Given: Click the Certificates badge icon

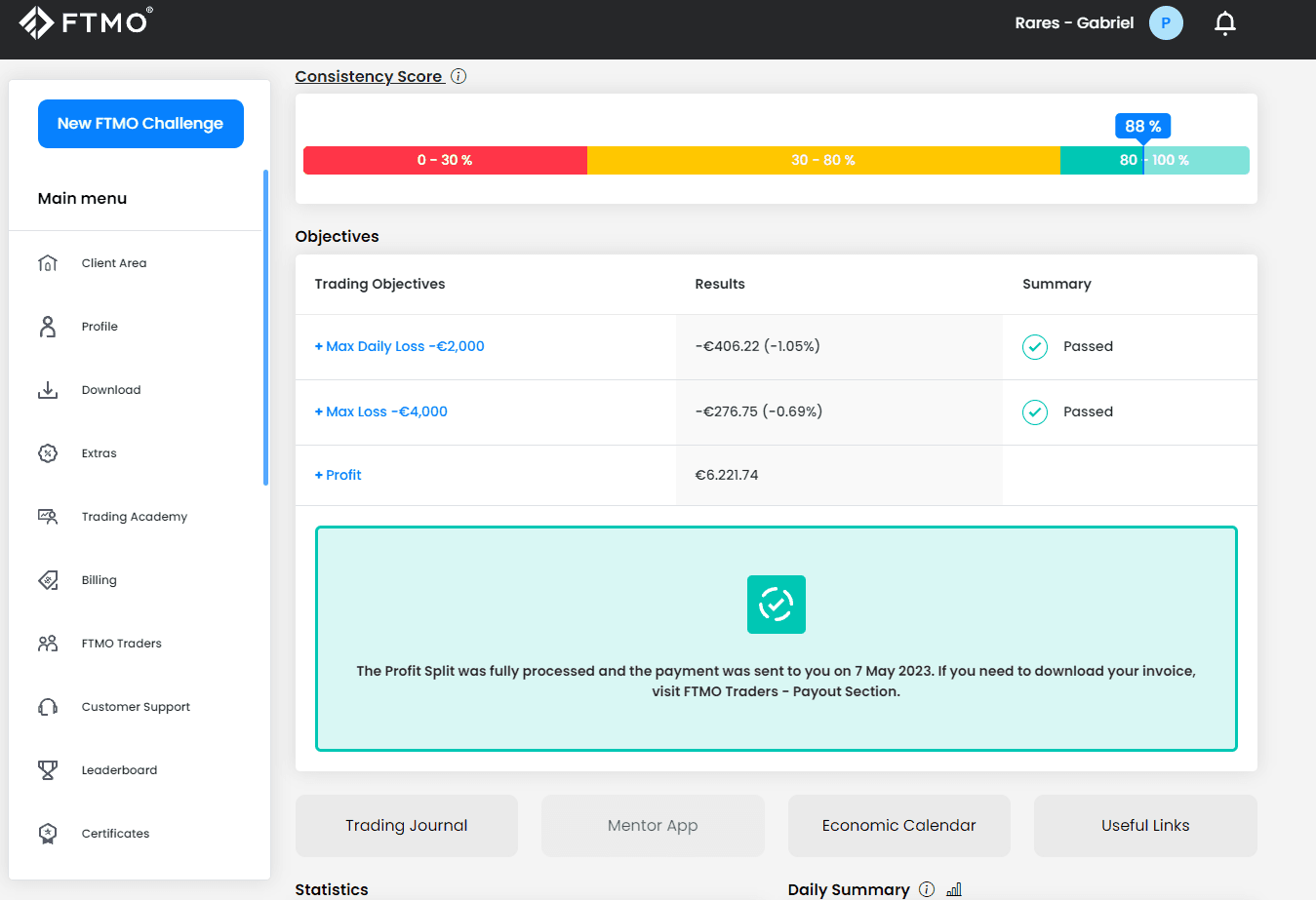Looking at the screenshot, I should [48, 834].
